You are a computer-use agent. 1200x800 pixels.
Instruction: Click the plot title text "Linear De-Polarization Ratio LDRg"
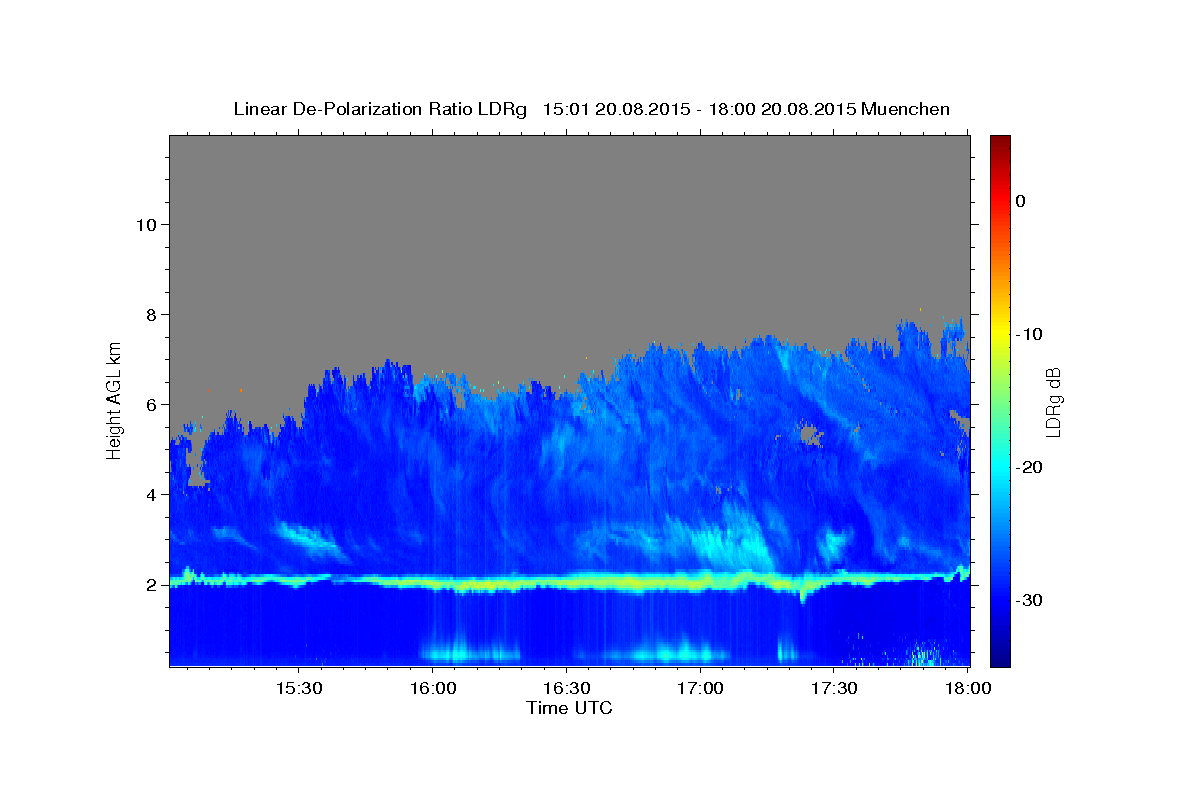(x=380, y=109)
